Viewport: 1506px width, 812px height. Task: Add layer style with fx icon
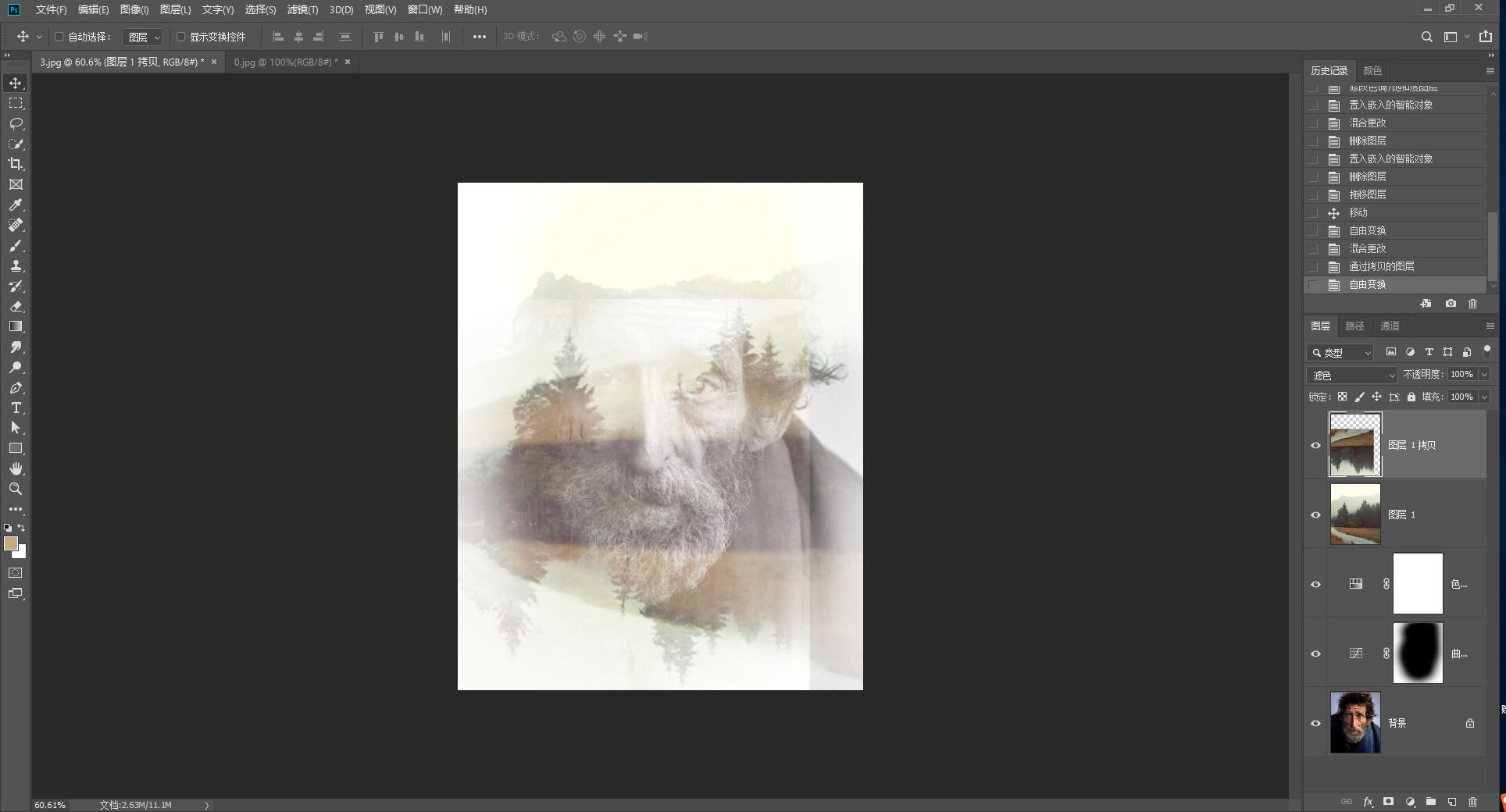1368,802
